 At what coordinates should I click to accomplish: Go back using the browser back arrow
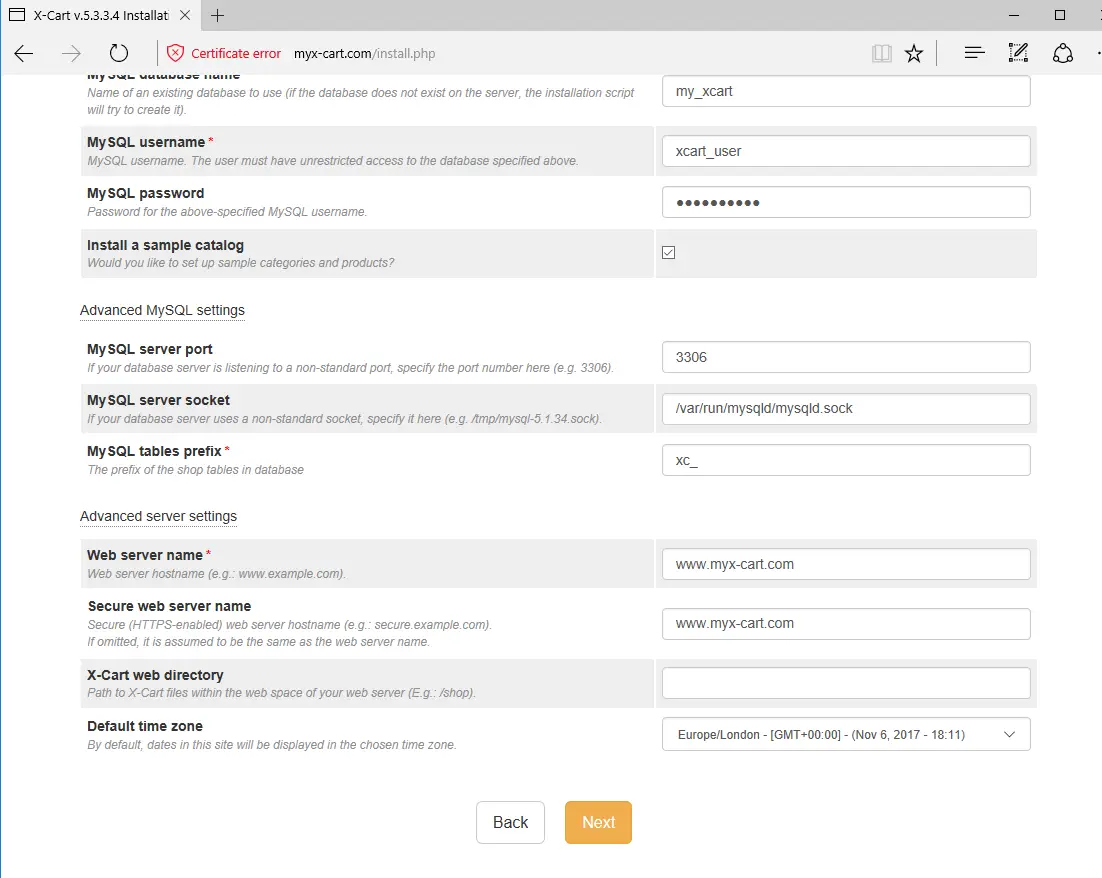pyautogui.click(x=24, y=53)
